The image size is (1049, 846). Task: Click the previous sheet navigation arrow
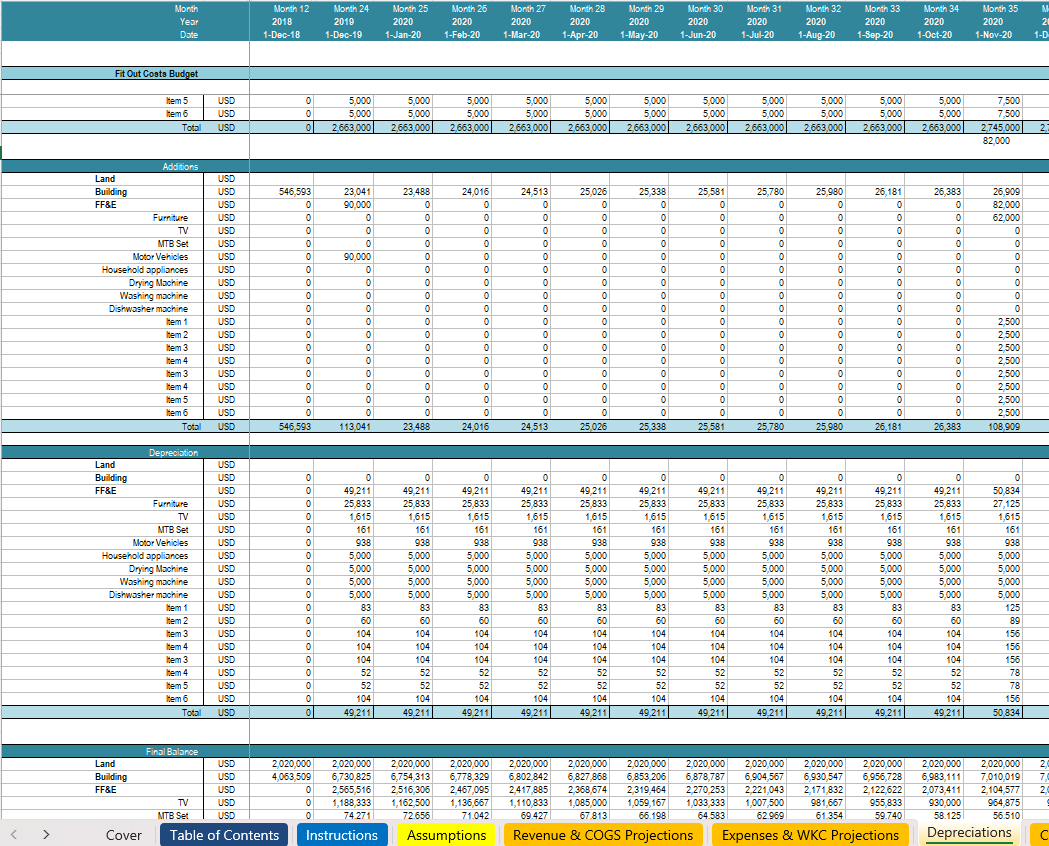[x=14, y=834]
